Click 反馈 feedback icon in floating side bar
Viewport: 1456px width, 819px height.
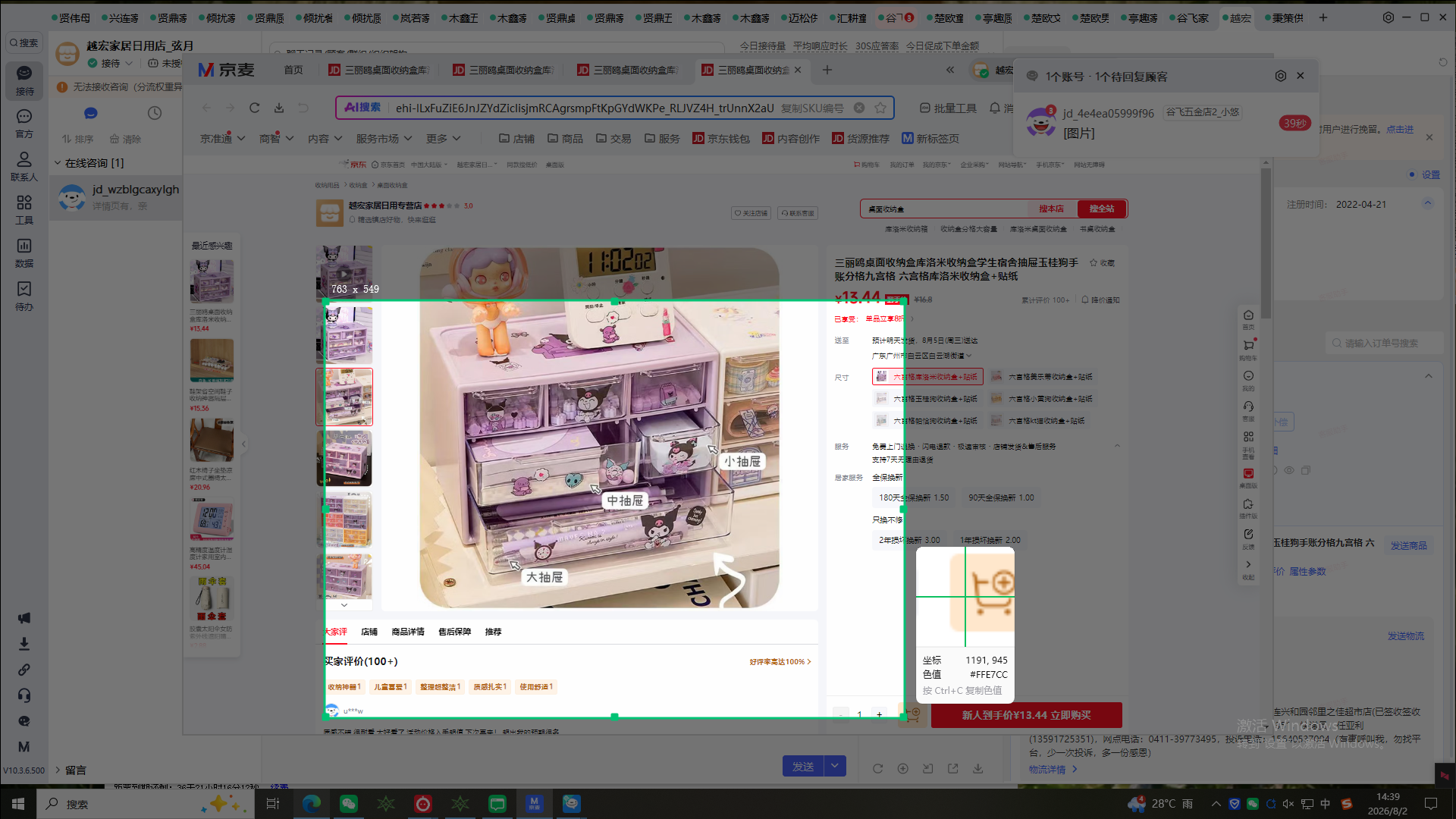[1248, 538]
